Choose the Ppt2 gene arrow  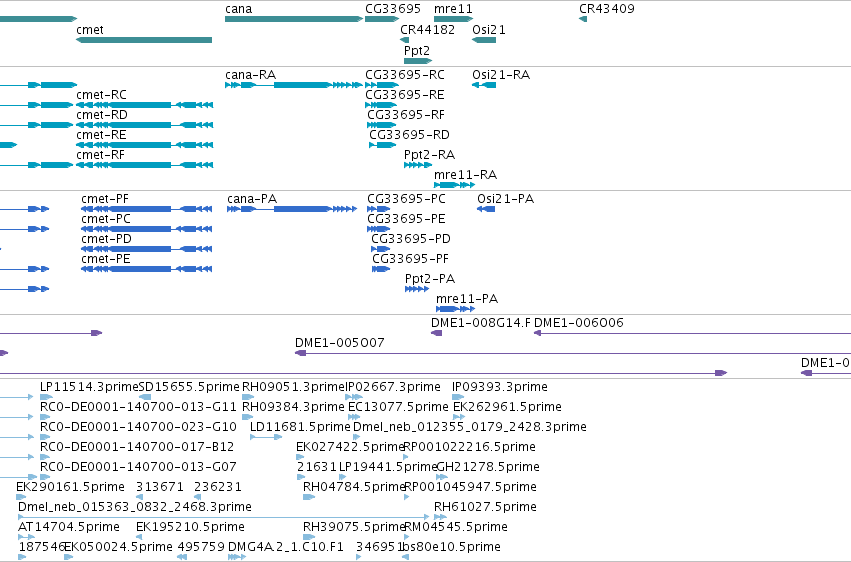pyautogui.click(x=418, y=61)
